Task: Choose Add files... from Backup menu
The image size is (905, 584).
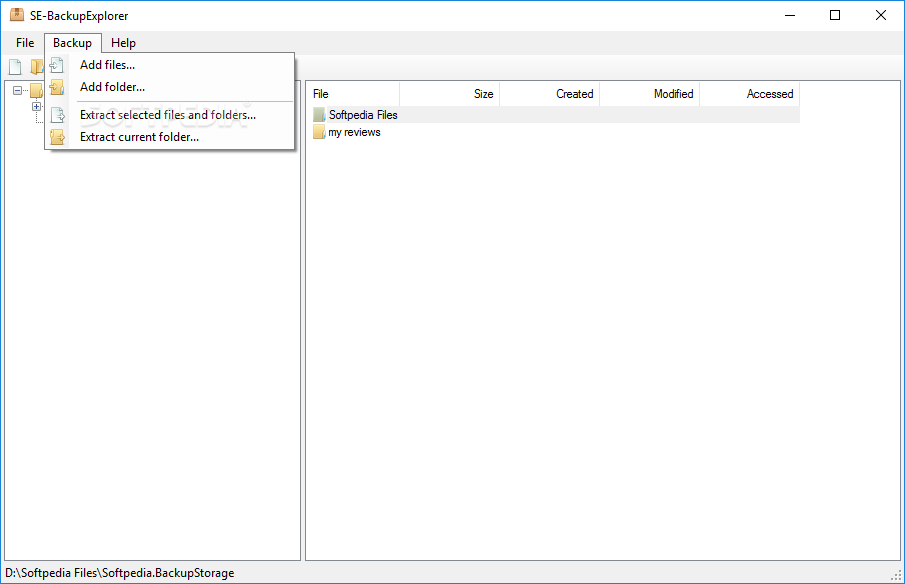Action: pos(170,65)
